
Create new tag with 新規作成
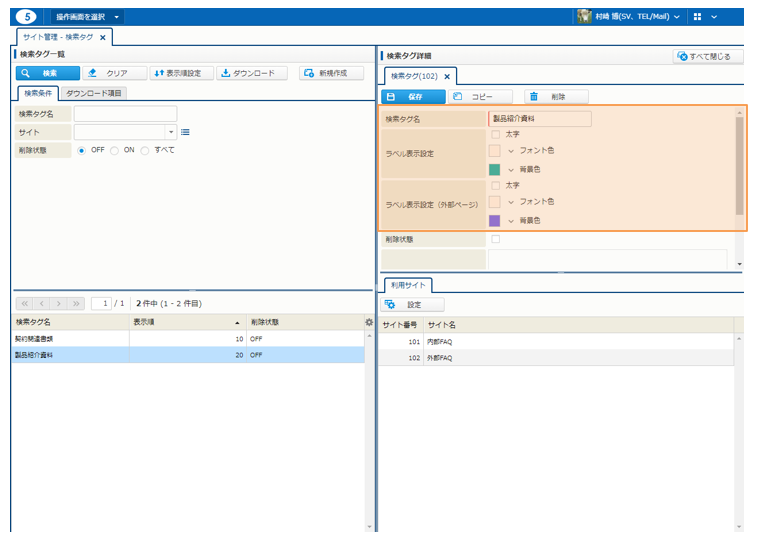click(331, 73)
